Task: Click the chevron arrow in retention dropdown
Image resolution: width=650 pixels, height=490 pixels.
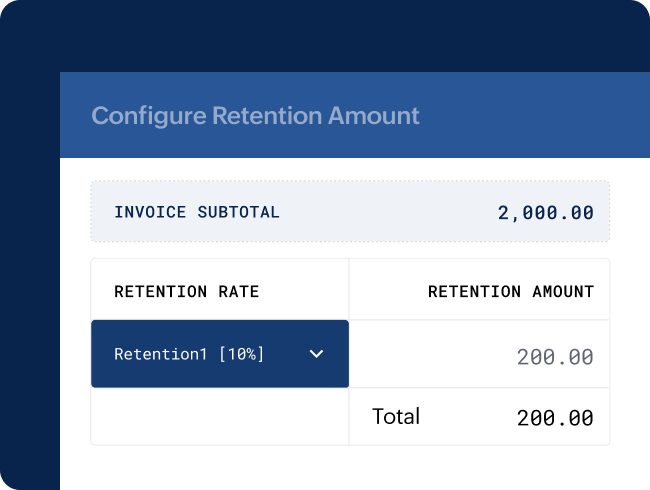Action: (316, 354)
